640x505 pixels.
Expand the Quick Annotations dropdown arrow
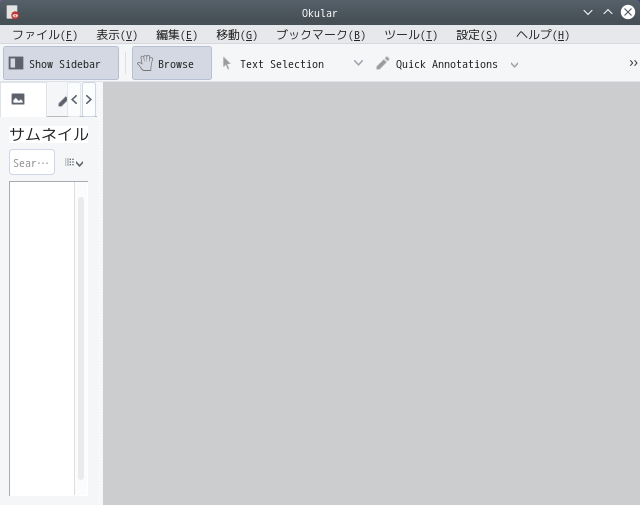(514, 65)
